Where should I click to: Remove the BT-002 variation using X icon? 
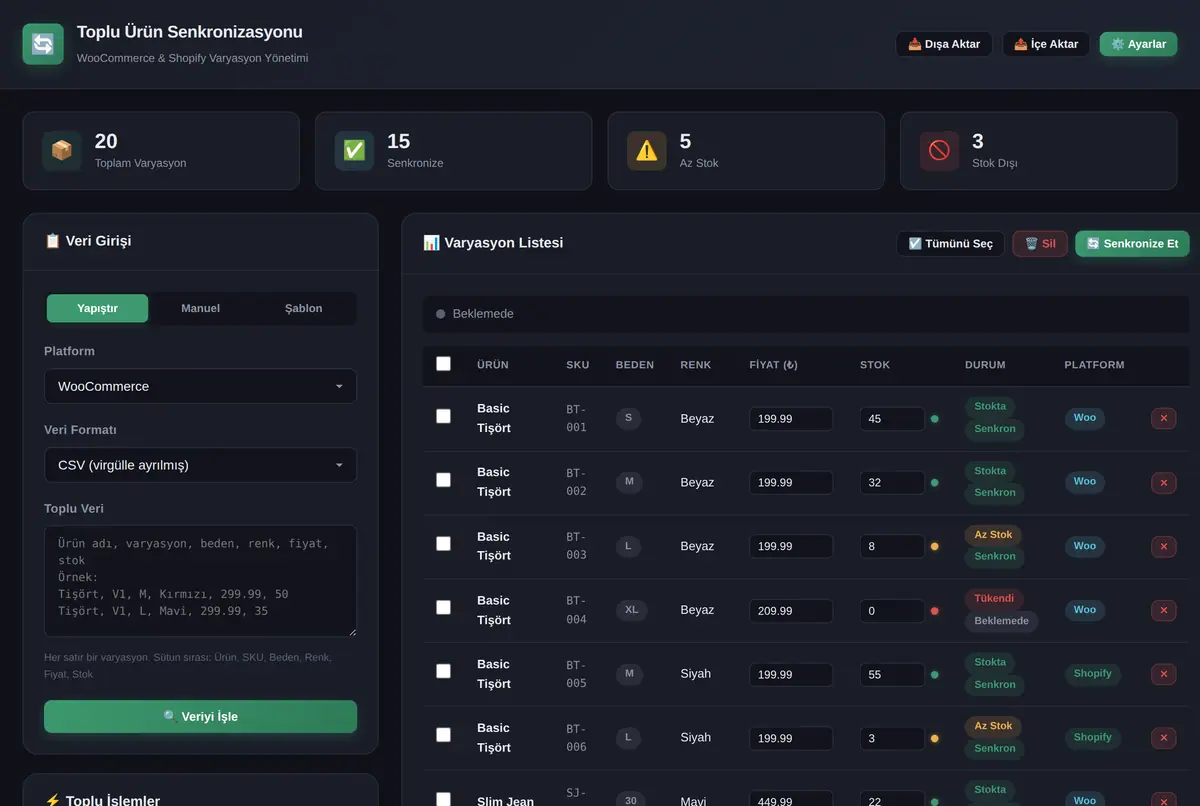point(1163,482)
